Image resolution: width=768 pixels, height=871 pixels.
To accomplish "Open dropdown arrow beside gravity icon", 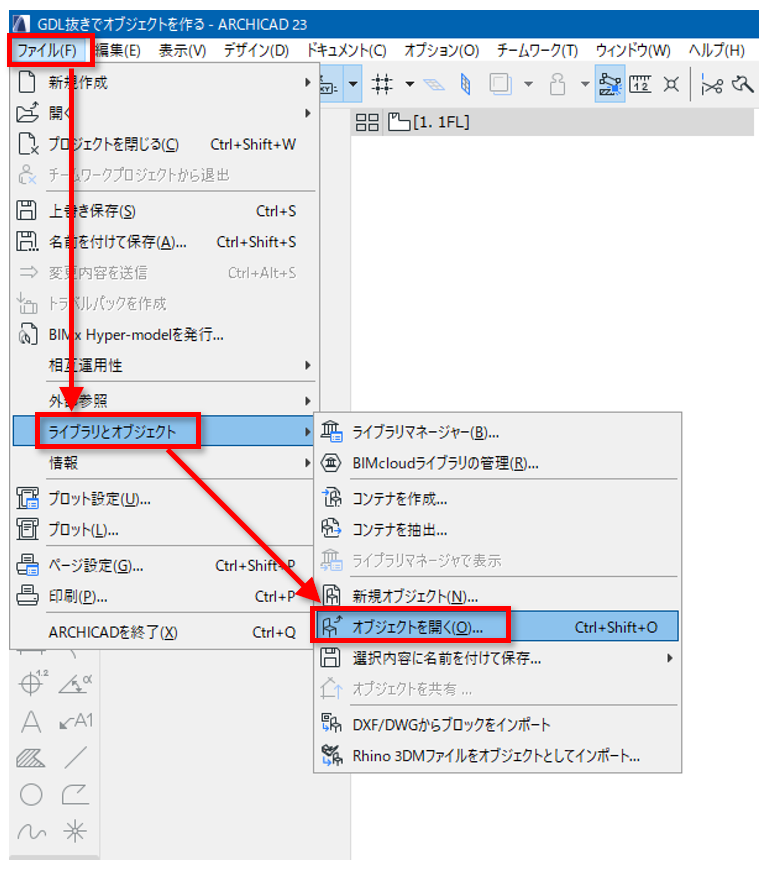I will (x=585, y=84).
